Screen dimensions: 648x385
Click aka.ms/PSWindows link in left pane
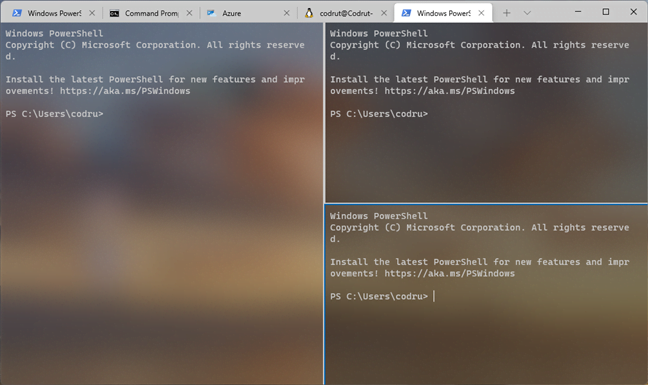click(125, 91)
